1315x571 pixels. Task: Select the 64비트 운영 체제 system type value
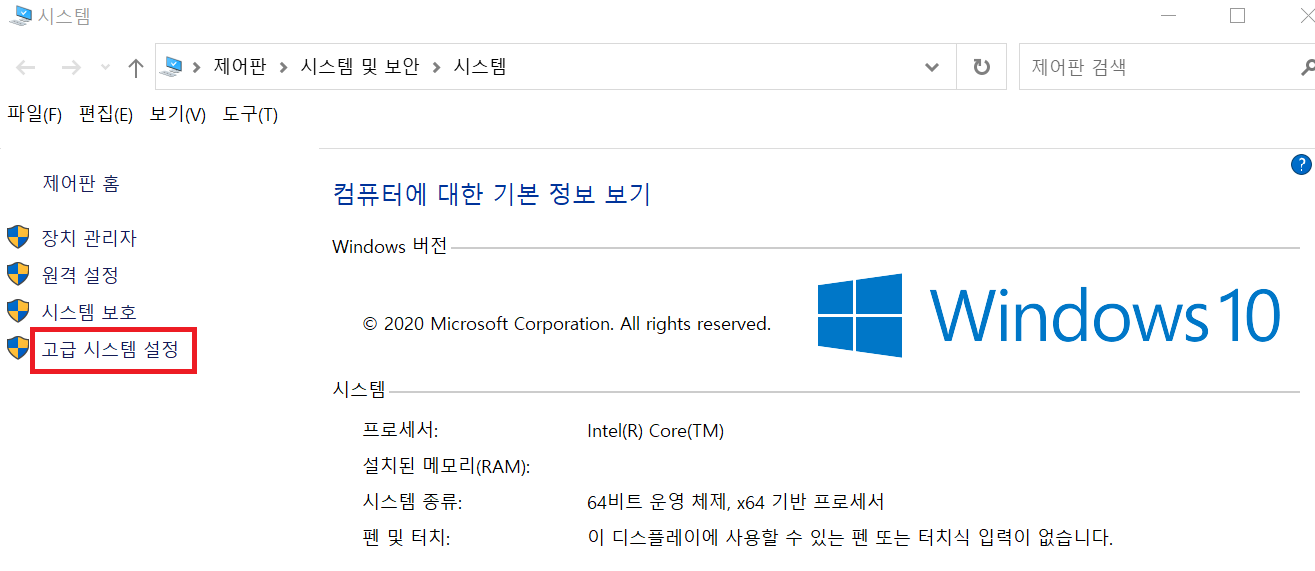pos(736,501)
